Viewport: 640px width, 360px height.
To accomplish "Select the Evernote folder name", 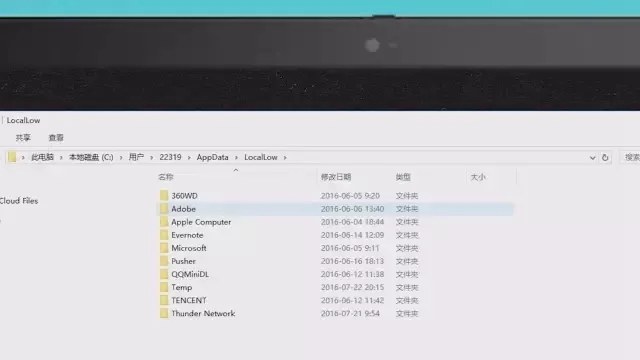I will tap(187, 235).
